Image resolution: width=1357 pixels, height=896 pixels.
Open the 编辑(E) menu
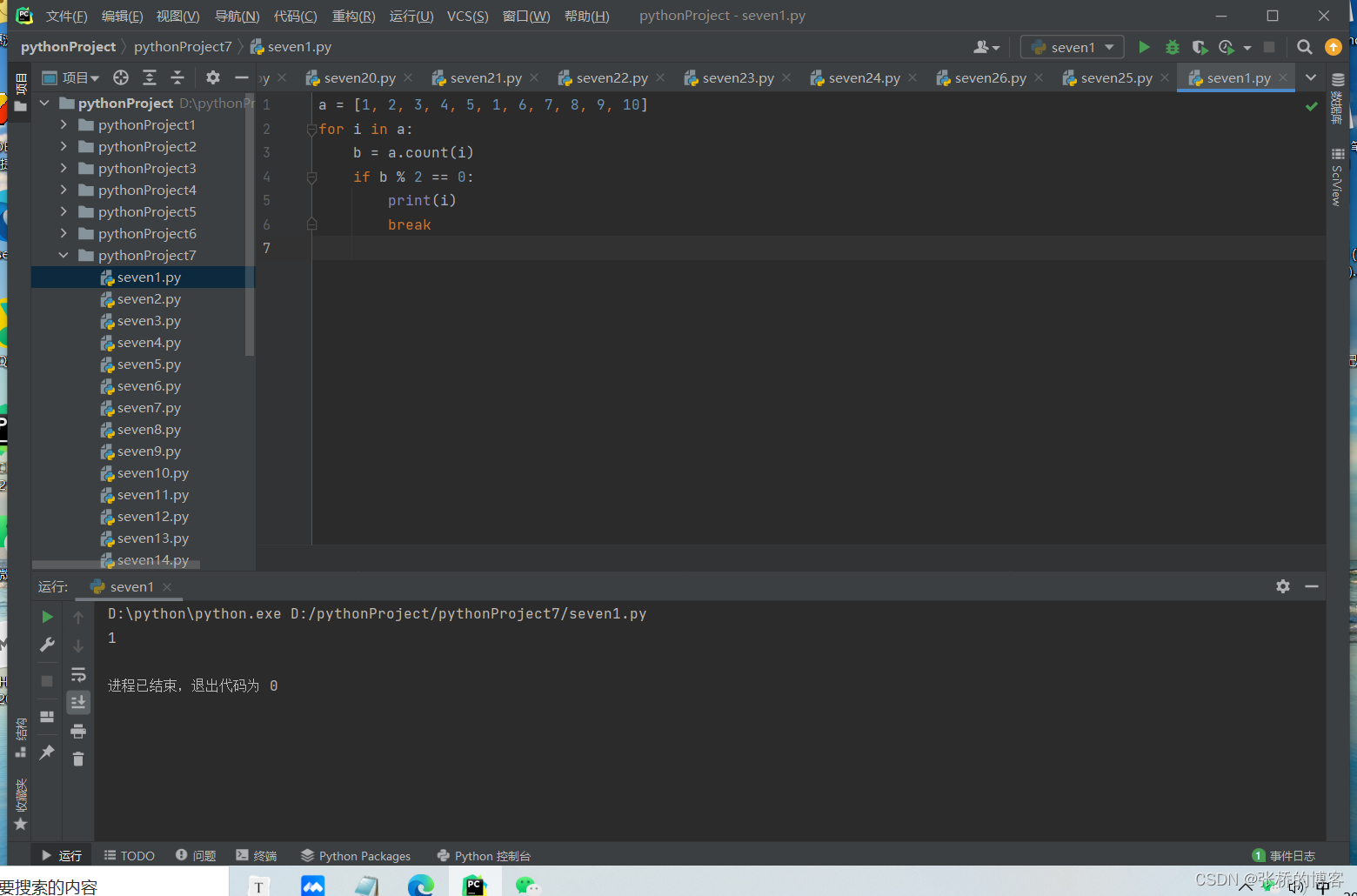coord(122,17)
